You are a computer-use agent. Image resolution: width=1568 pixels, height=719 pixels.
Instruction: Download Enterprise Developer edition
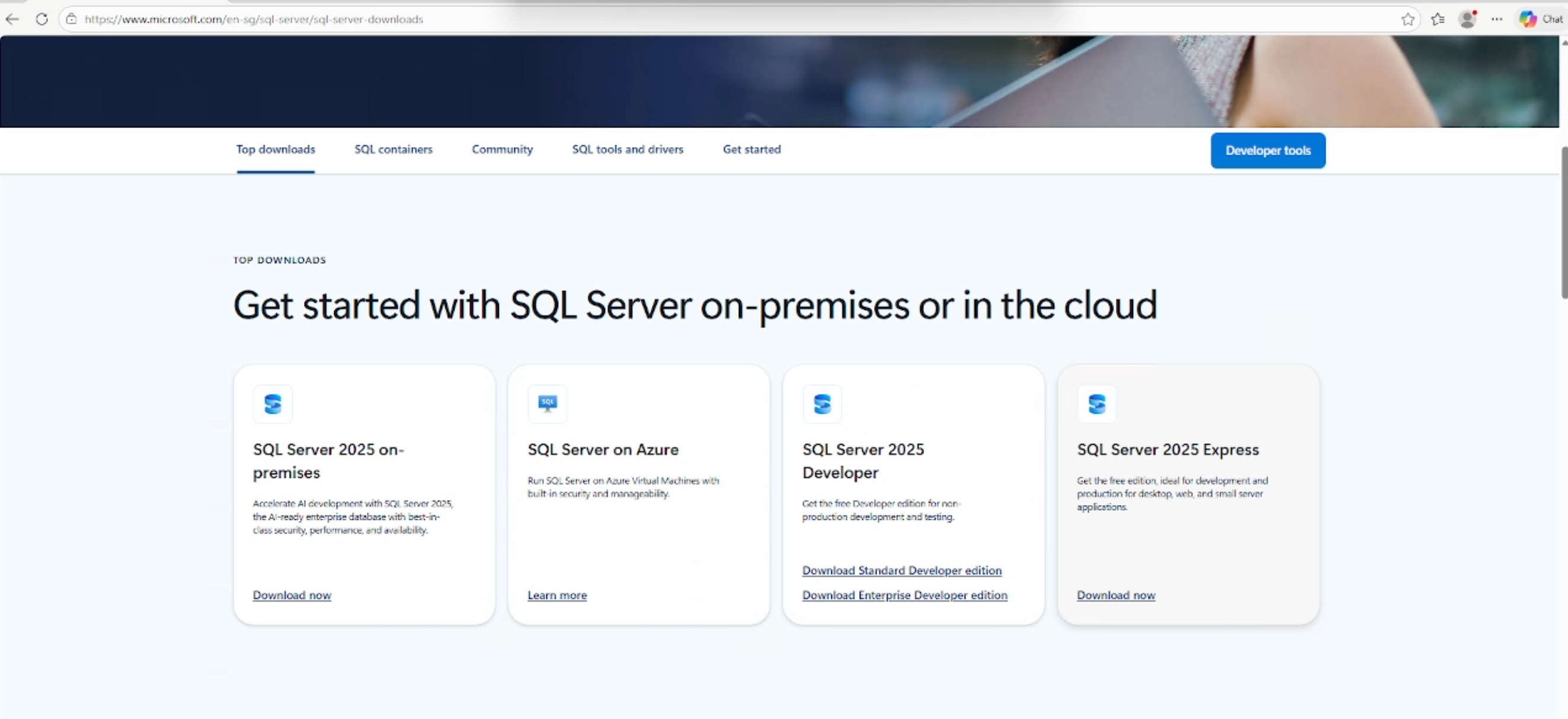(x=904, y=595)
